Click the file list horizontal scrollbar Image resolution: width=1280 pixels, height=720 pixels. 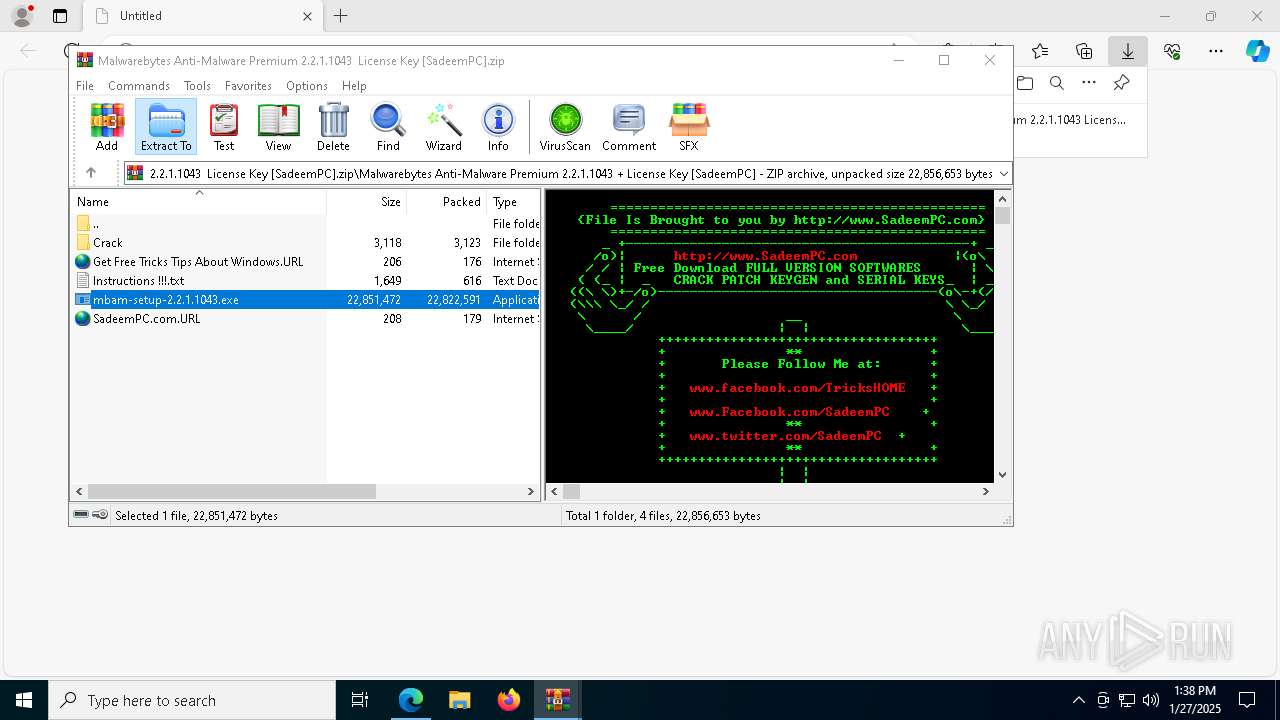point(231,491)
